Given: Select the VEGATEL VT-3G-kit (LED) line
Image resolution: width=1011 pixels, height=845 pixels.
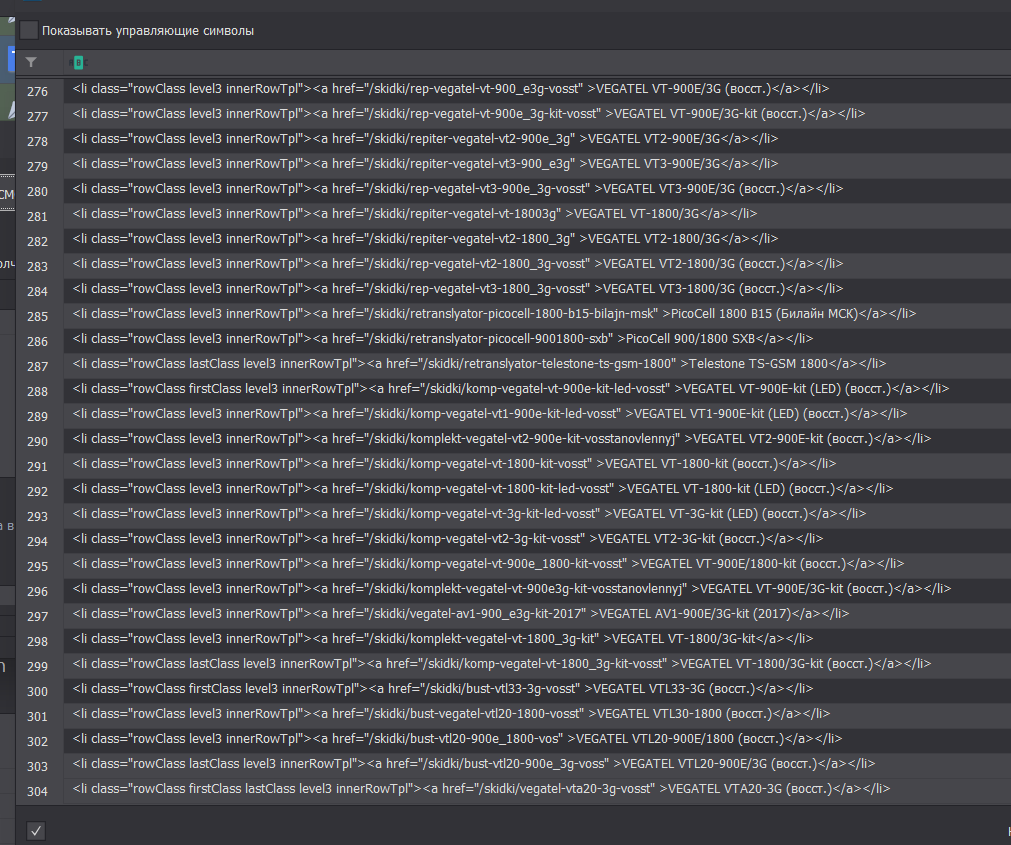Looking at the screenshot, I should pyautogui.click(x=537, y=514).
